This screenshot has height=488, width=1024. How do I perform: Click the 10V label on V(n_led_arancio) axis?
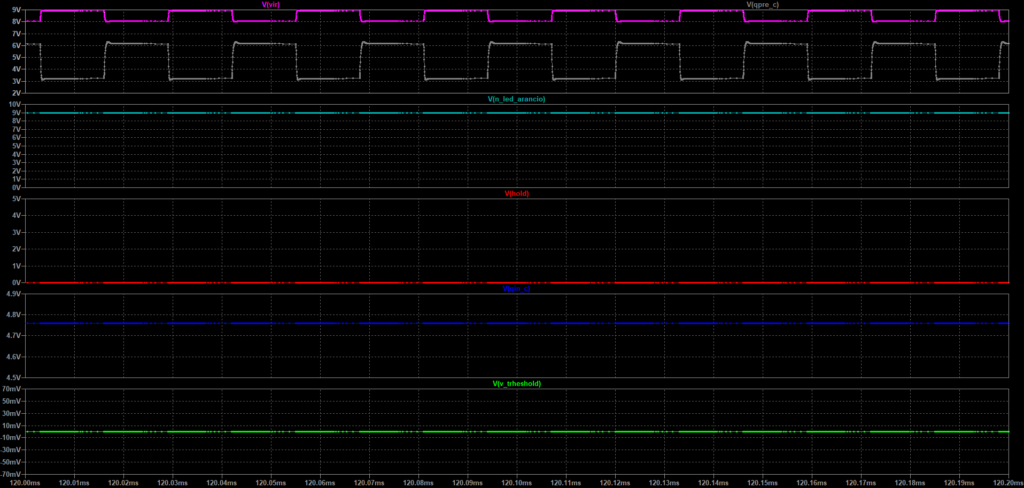click(16, 105)
